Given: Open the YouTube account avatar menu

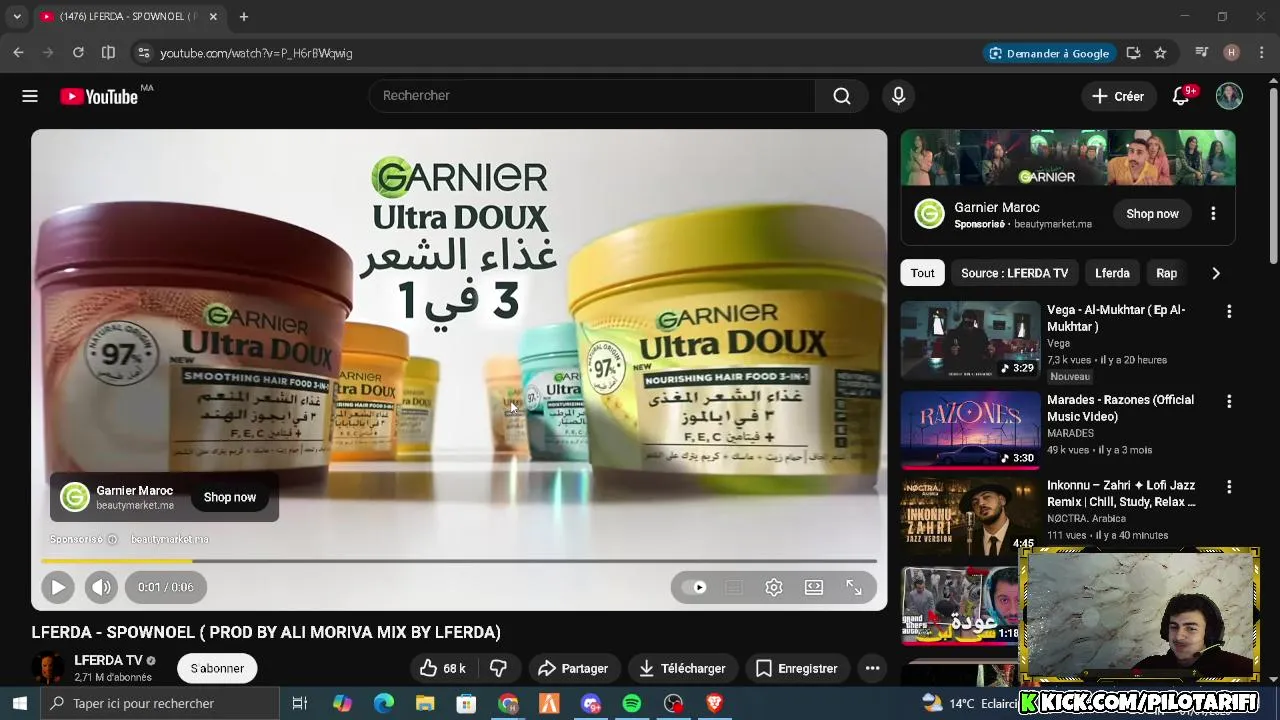Looking at the screenshot, I should (1229, 96).
